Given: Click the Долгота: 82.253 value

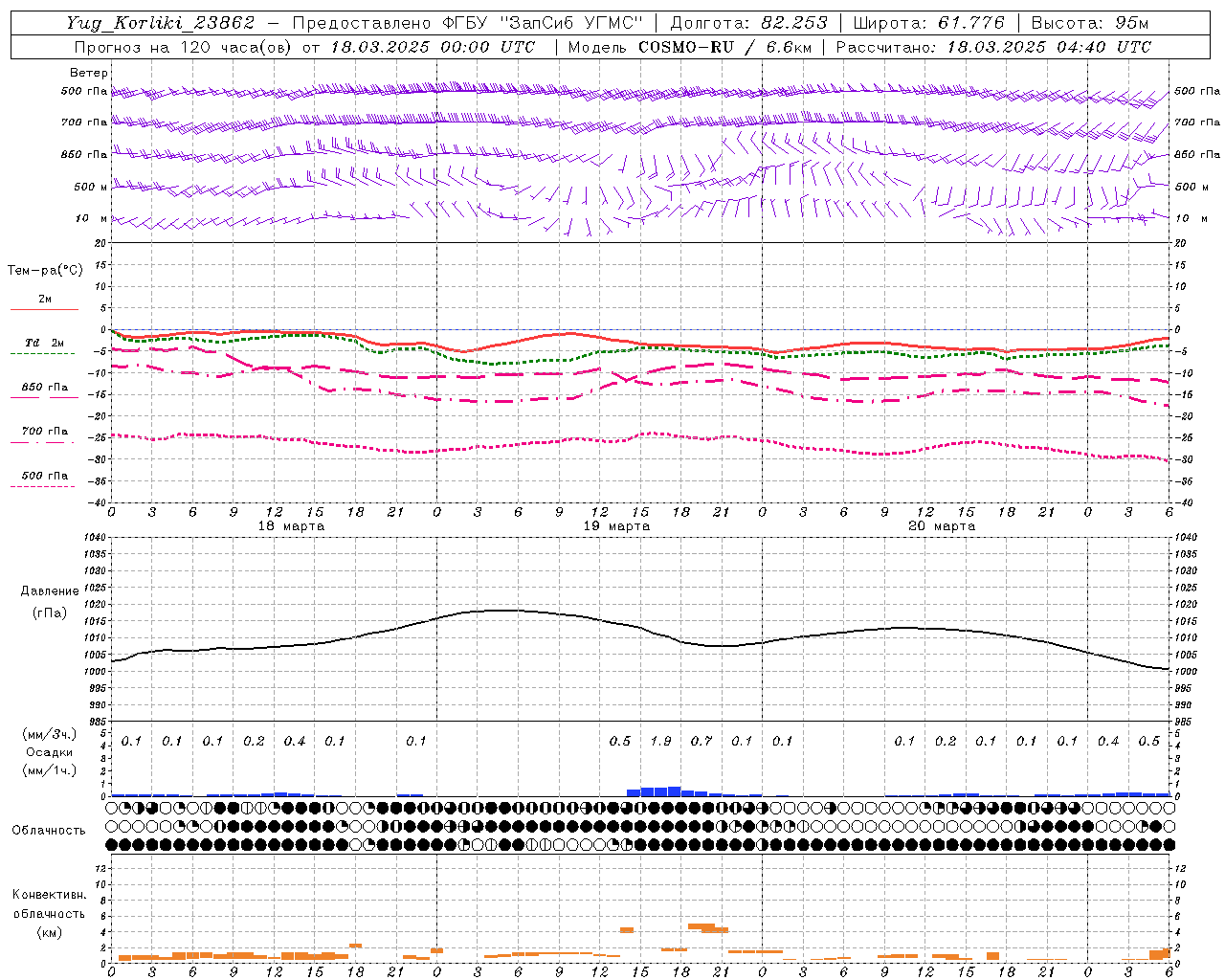Looking at the screenshot, I should [748, 23].
